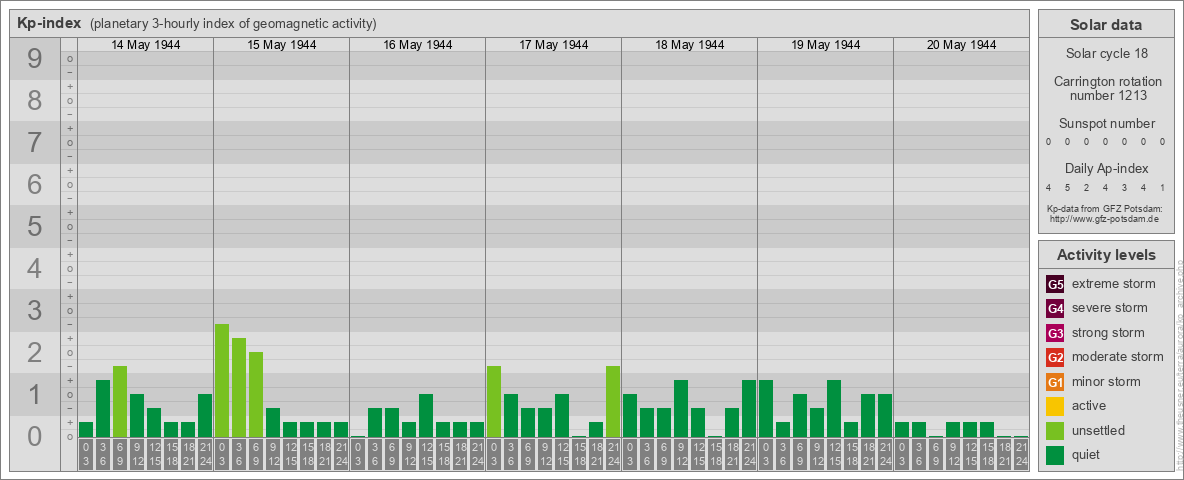This screenshot has height=480, width=1184.
Task: Click the Ap-index value '2'
Action: tap(1087, 187)
